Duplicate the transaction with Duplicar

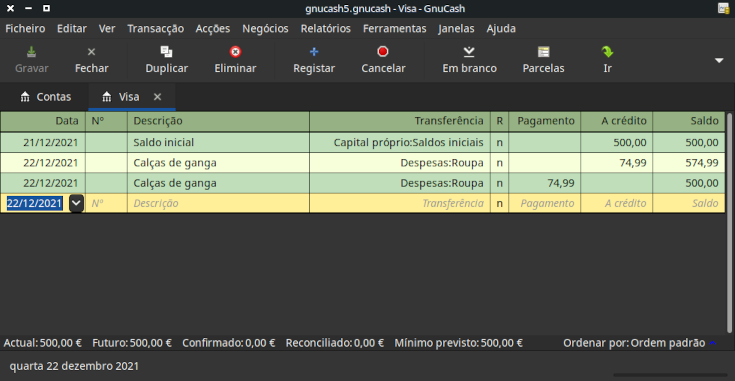166,60
